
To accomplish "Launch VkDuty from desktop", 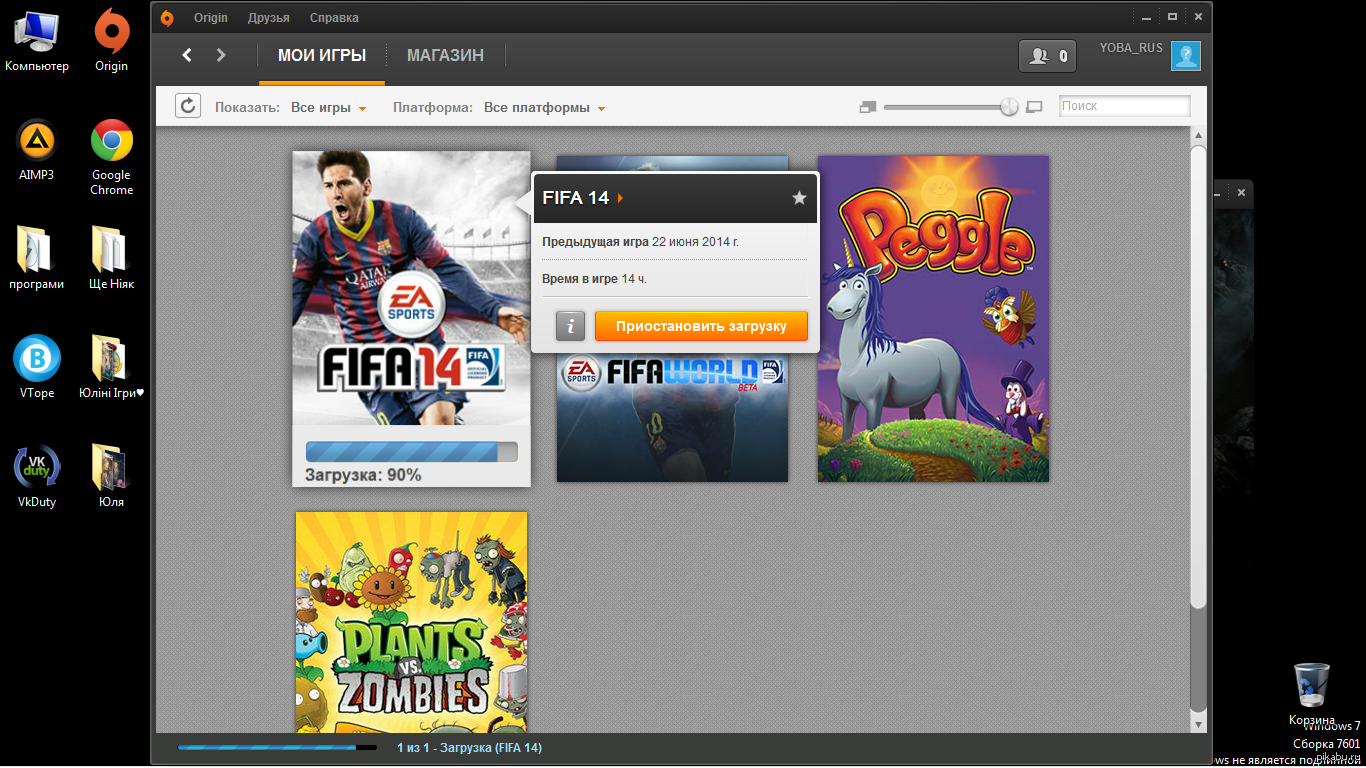I will pos(37,477).
